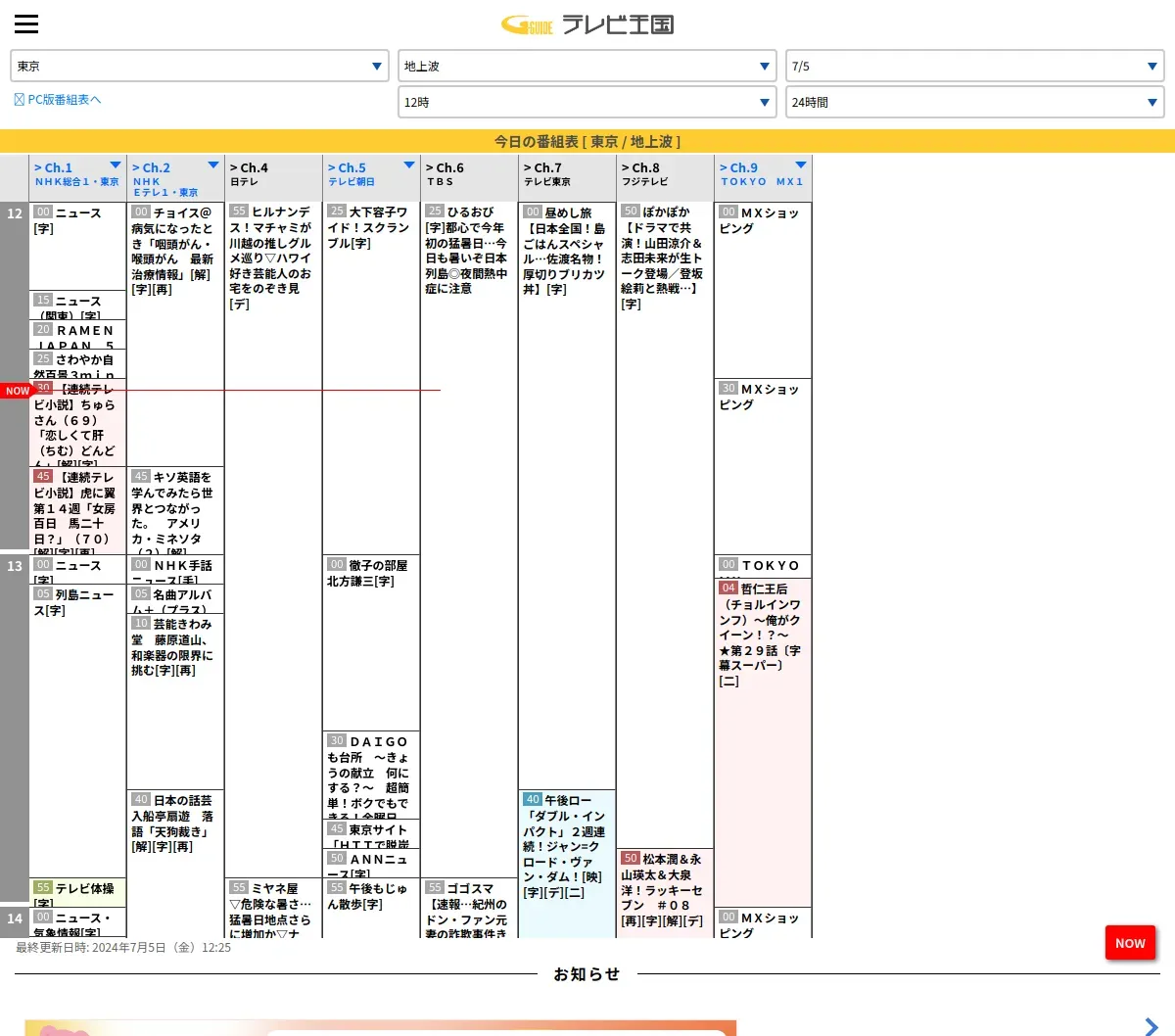Click next arrow on notice banner

click(1151, 1025)
